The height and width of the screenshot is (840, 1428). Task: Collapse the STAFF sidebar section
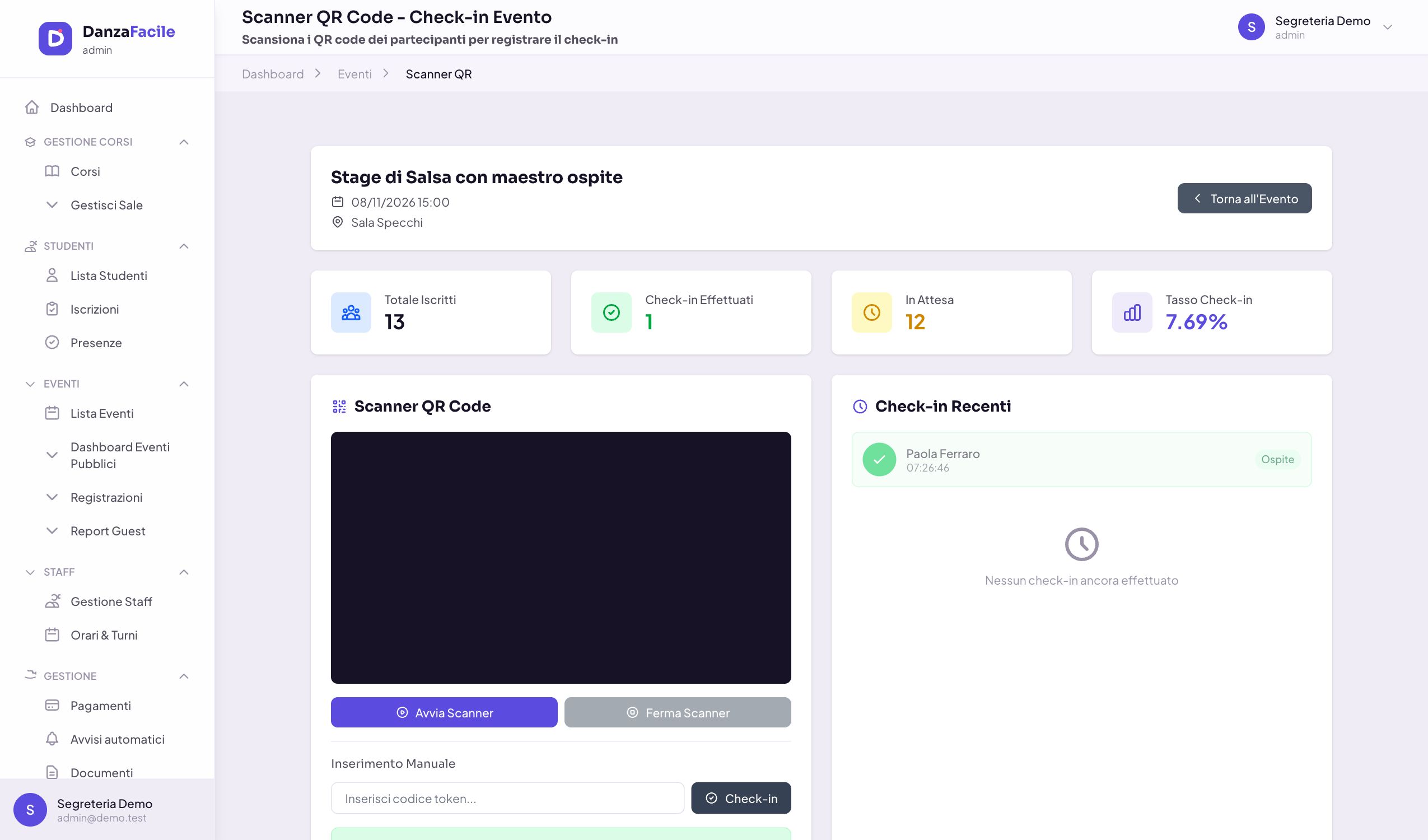[184, 572]
